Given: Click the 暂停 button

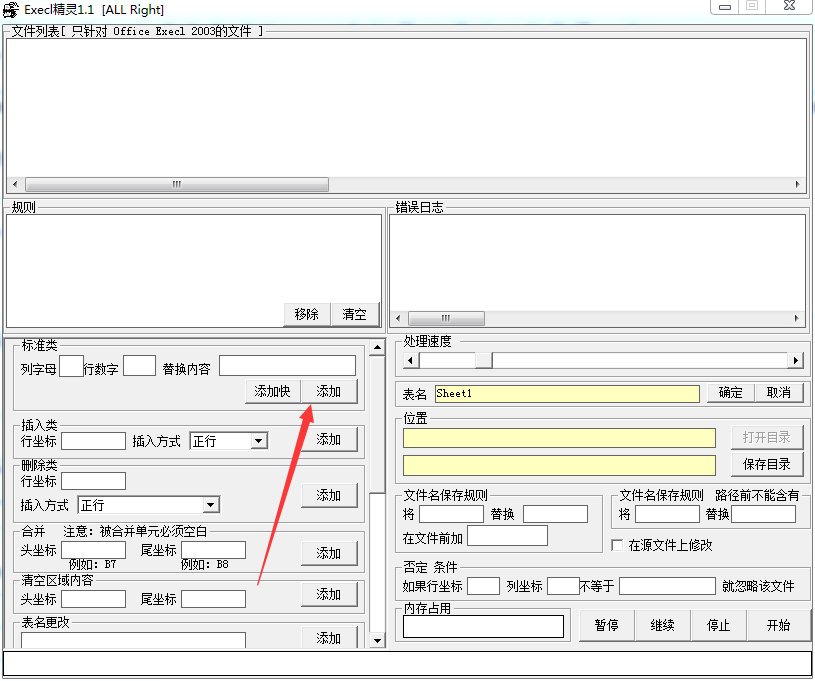Looking at the screenshot, I should click(607, 625).
